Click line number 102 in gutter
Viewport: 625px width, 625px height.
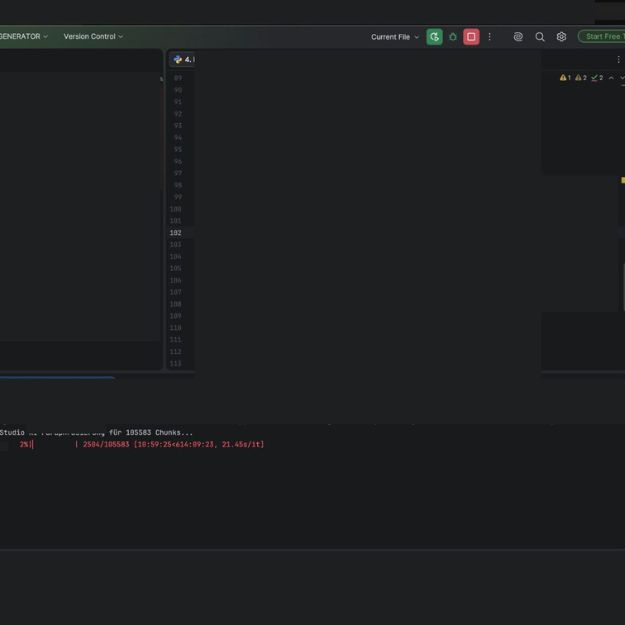[175, 233]
